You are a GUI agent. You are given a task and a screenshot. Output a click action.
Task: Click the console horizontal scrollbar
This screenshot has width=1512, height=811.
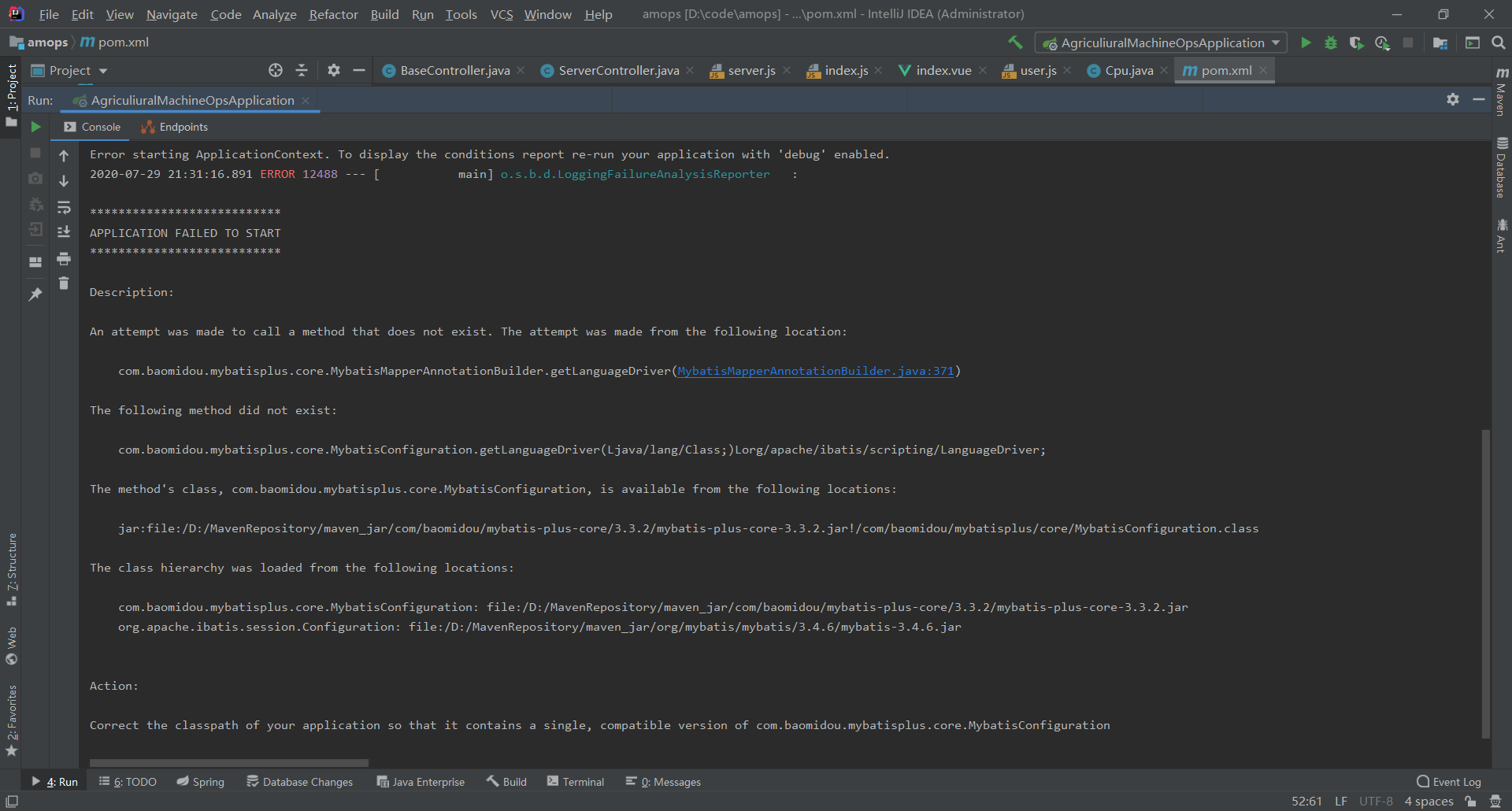228,763
